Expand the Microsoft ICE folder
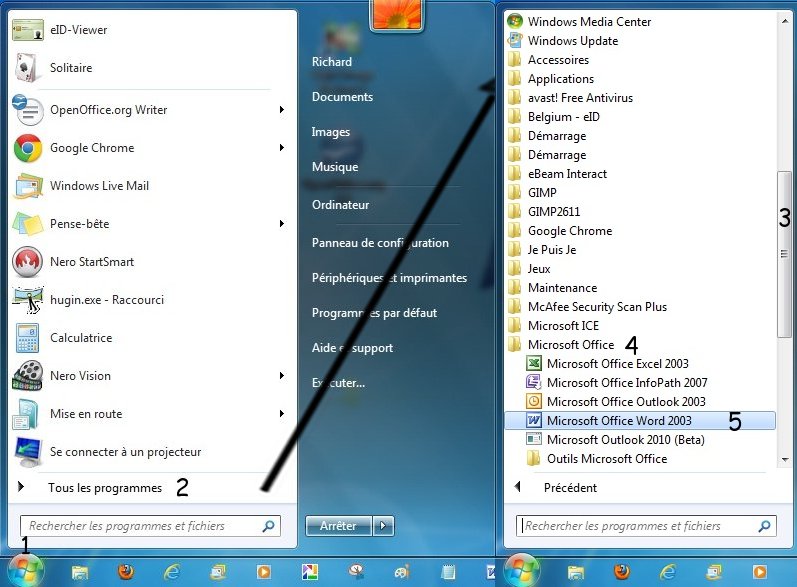This screenshot has height=587, width=797. [x=554, y=326]
